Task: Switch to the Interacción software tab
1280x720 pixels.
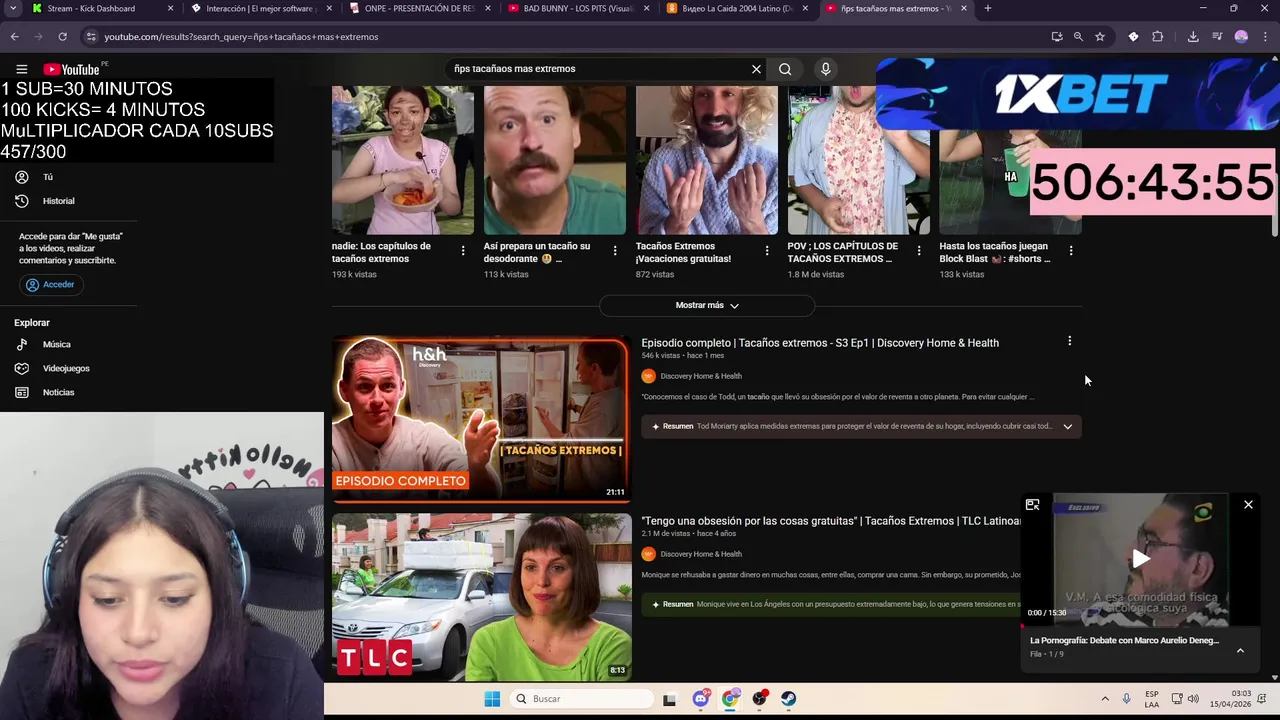Action: pos(260,8)
